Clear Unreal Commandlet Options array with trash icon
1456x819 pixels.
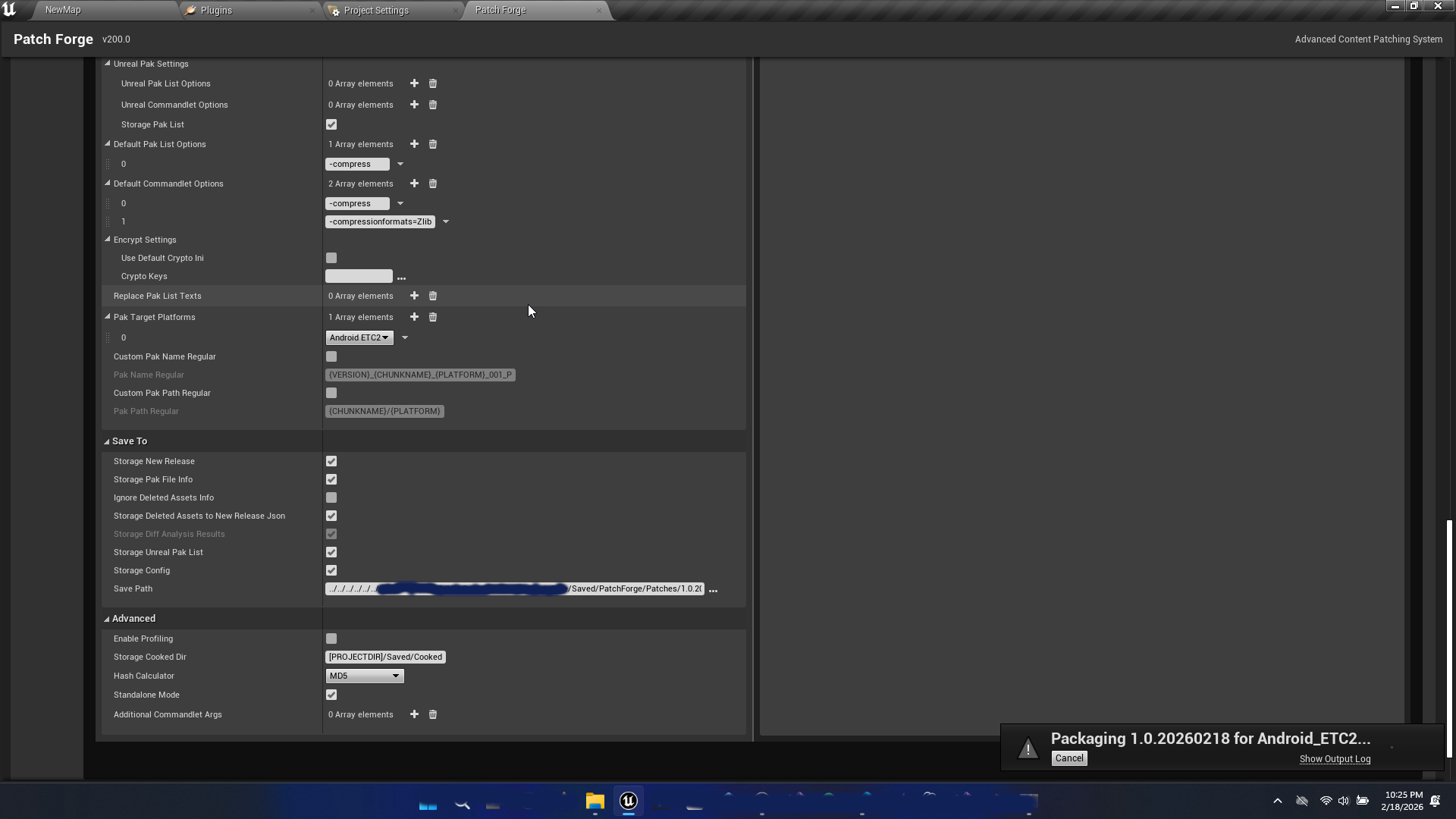coord(433,105)
